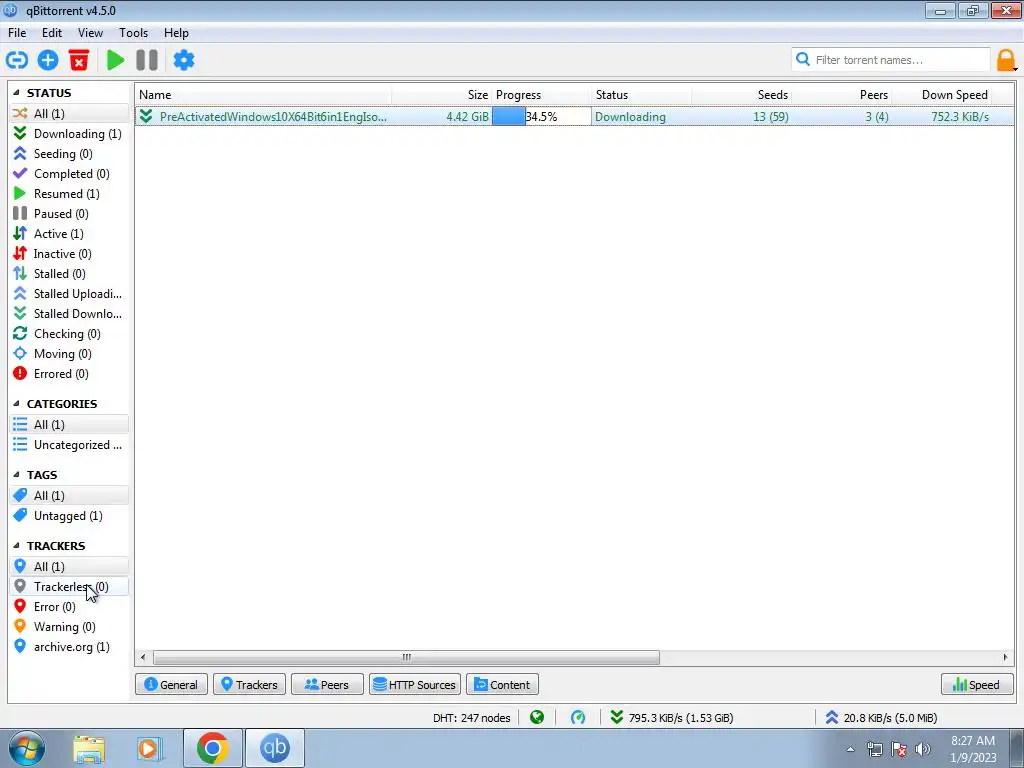Open Options via the blue gear icon
This screenshot has height=768, width=1024.
pos(184,60)
